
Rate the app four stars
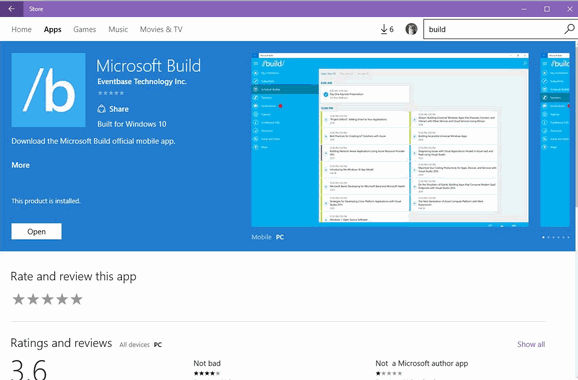tap(62, 299)
